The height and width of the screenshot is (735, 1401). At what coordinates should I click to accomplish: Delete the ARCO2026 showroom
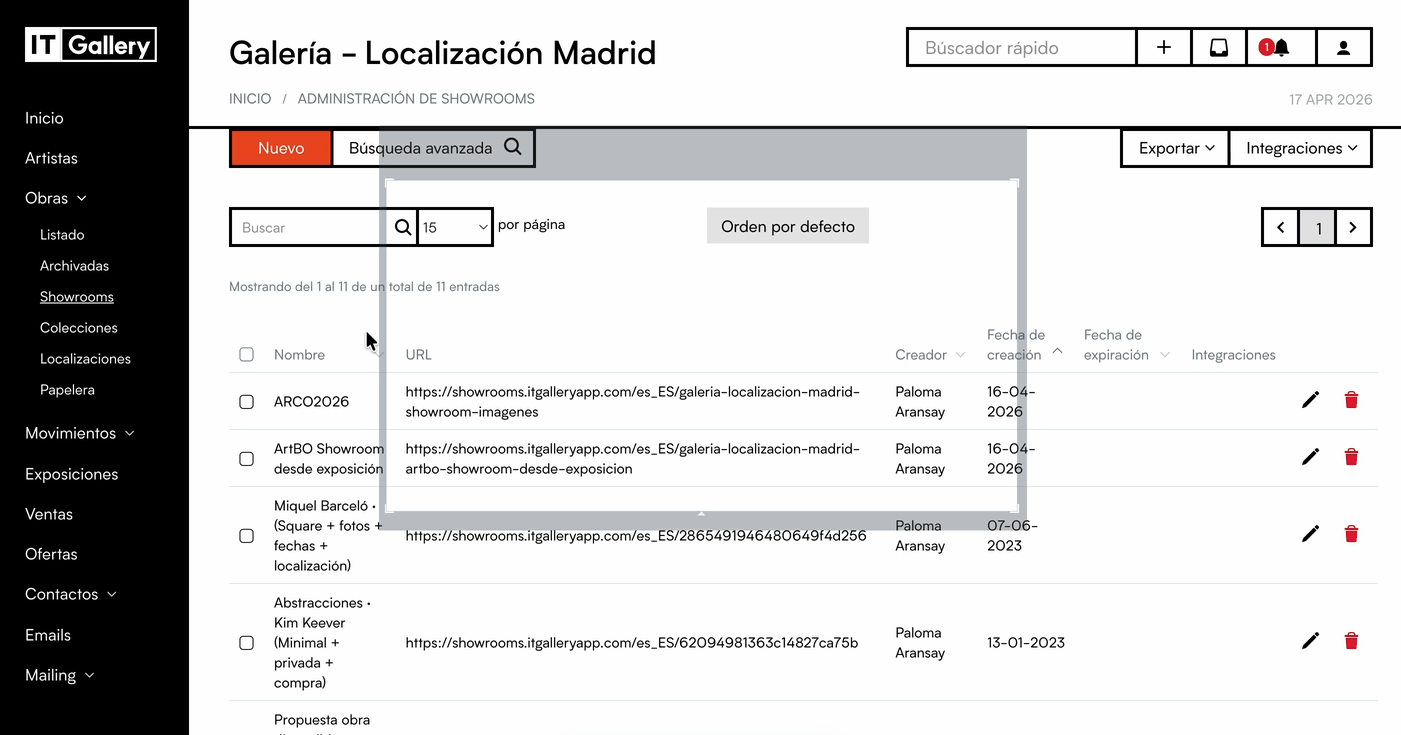pos(1351,400)
